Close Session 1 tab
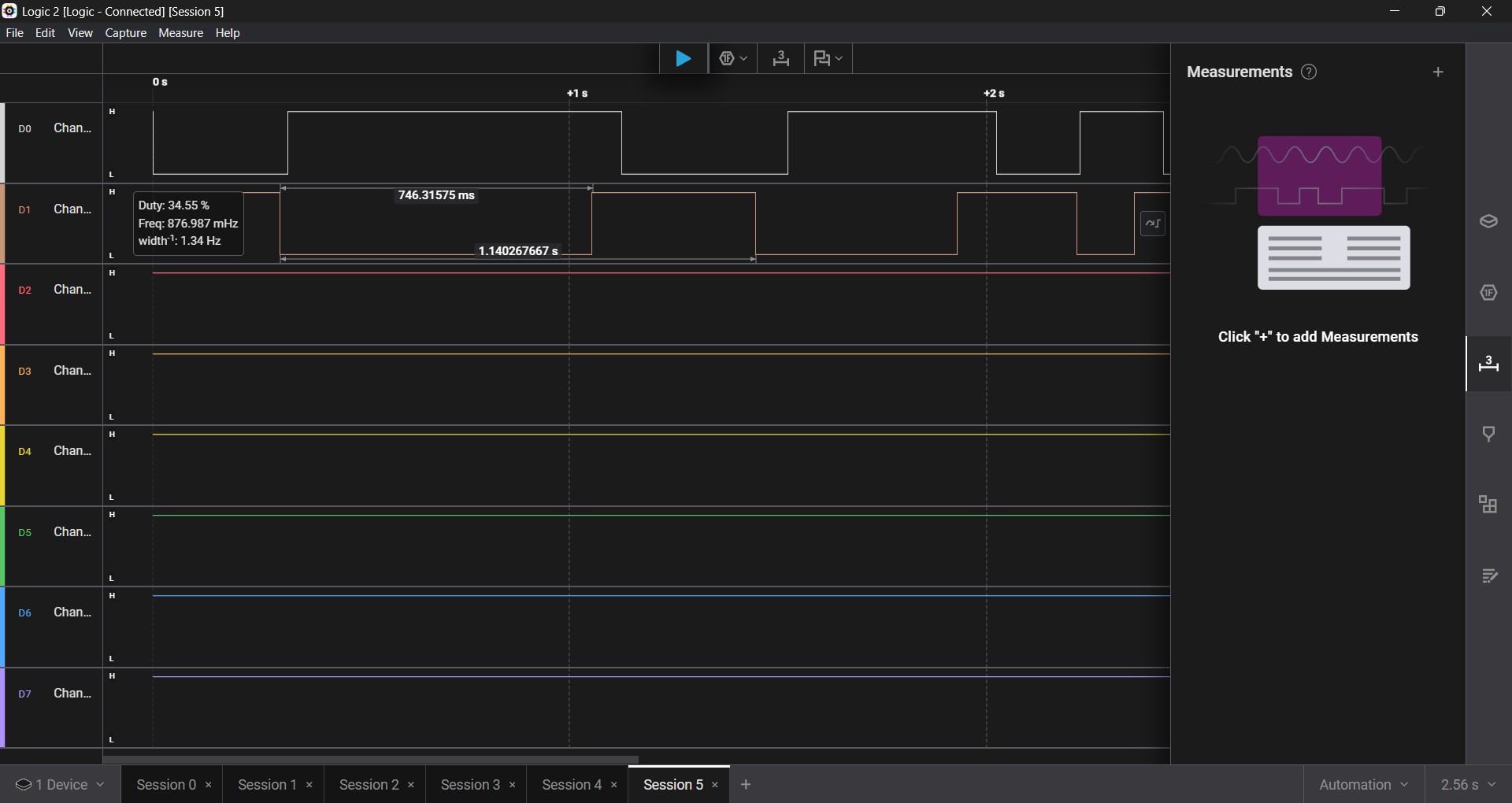1512x803 pixels. click(x=309, y=785)
